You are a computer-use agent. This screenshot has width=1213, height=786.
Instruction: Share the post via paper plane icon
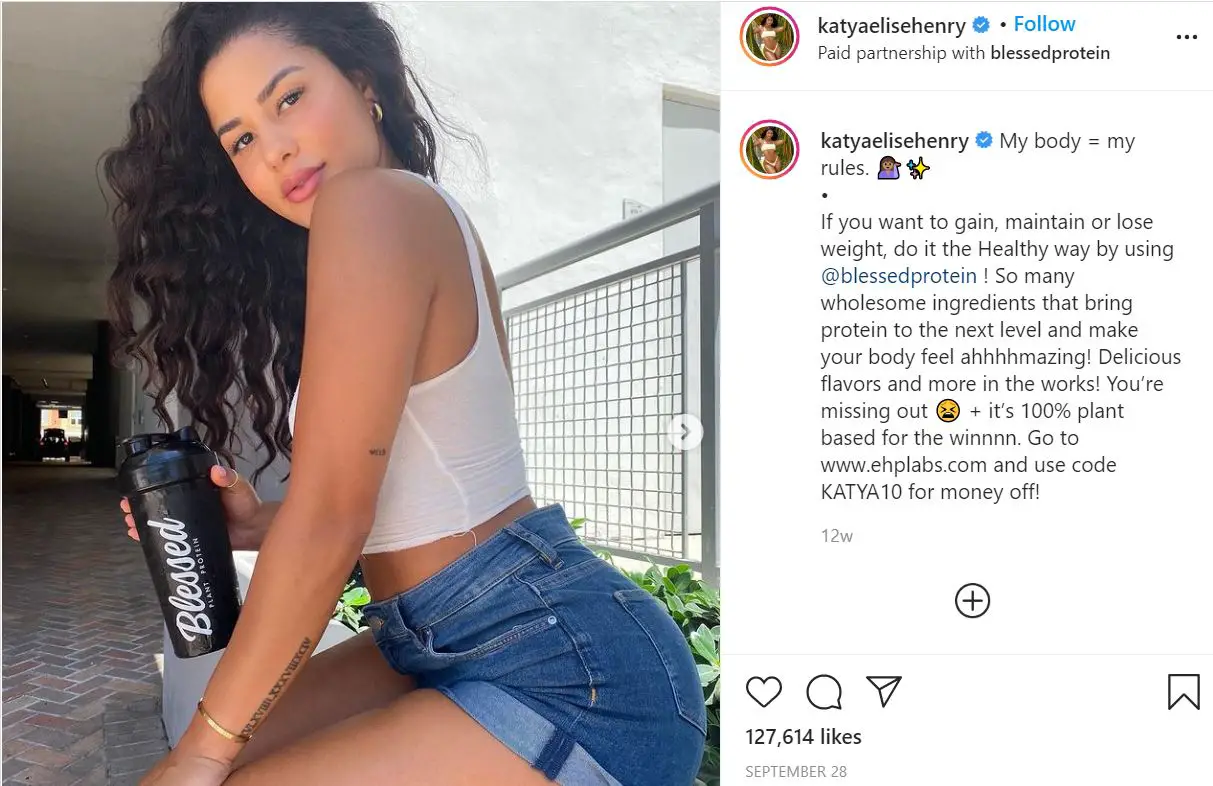click(x=884, y=691)
